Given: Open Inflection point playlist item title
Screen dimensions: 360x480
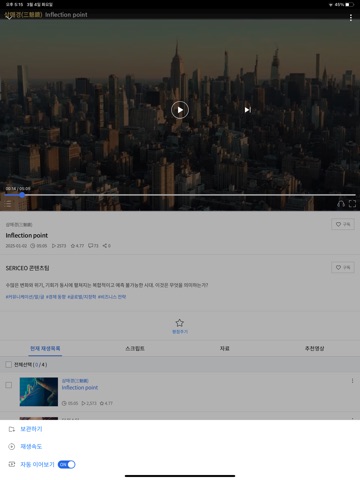Looking at the screenshot, I should 80,388.
